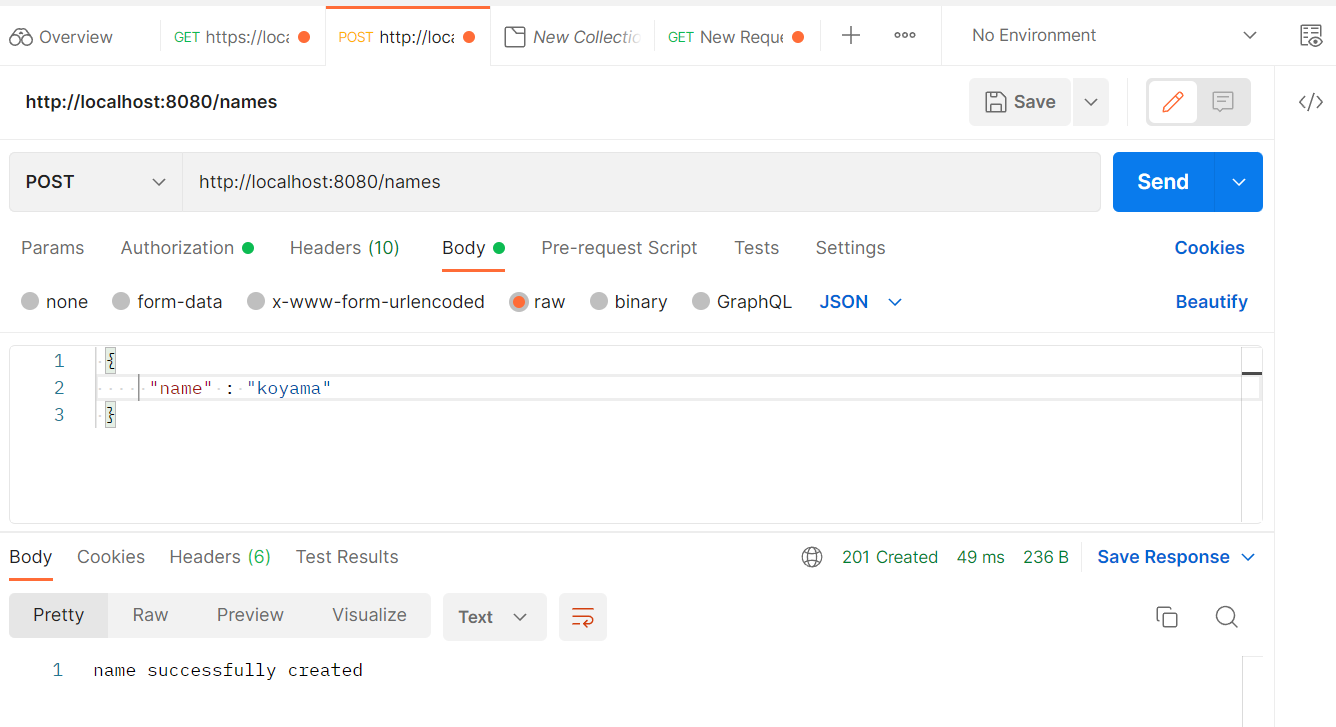Click the Send button
Viewport: 1336px width, 727px height.
pyautogui.click(x=1161, y=182)
